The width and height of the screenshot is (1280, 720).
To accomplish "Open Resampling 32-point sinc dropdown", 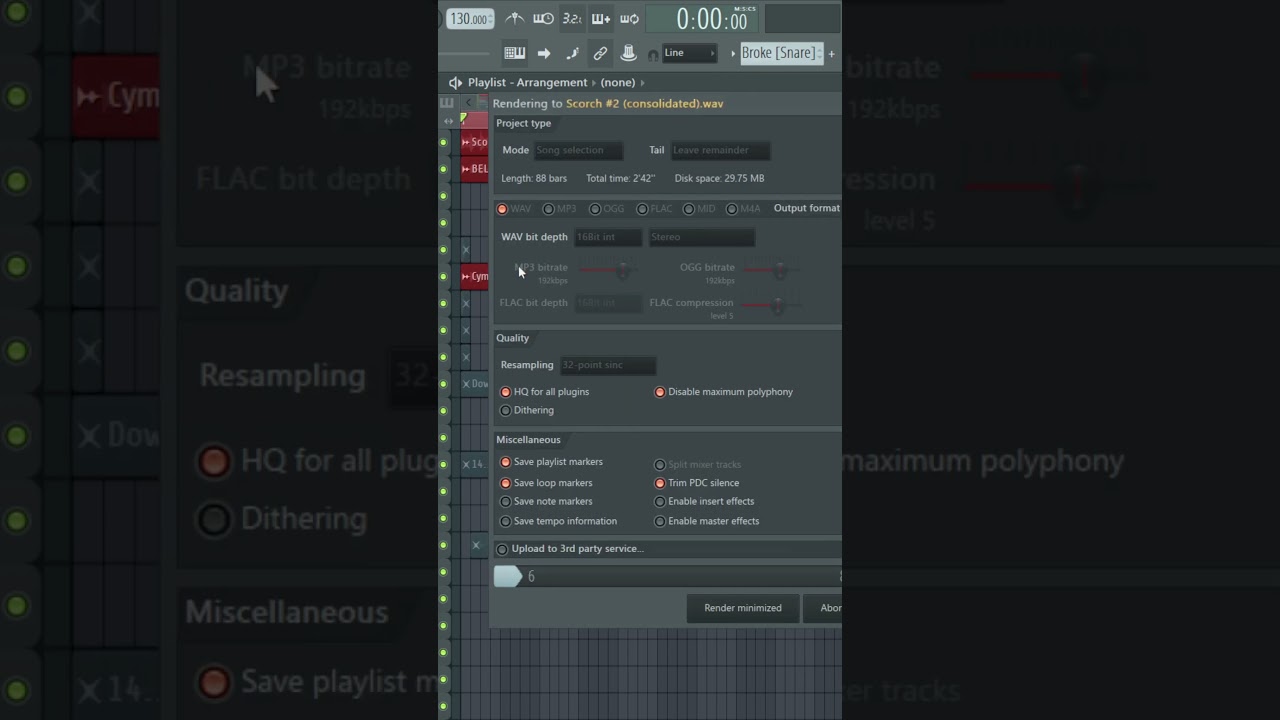I will (607, 366).
